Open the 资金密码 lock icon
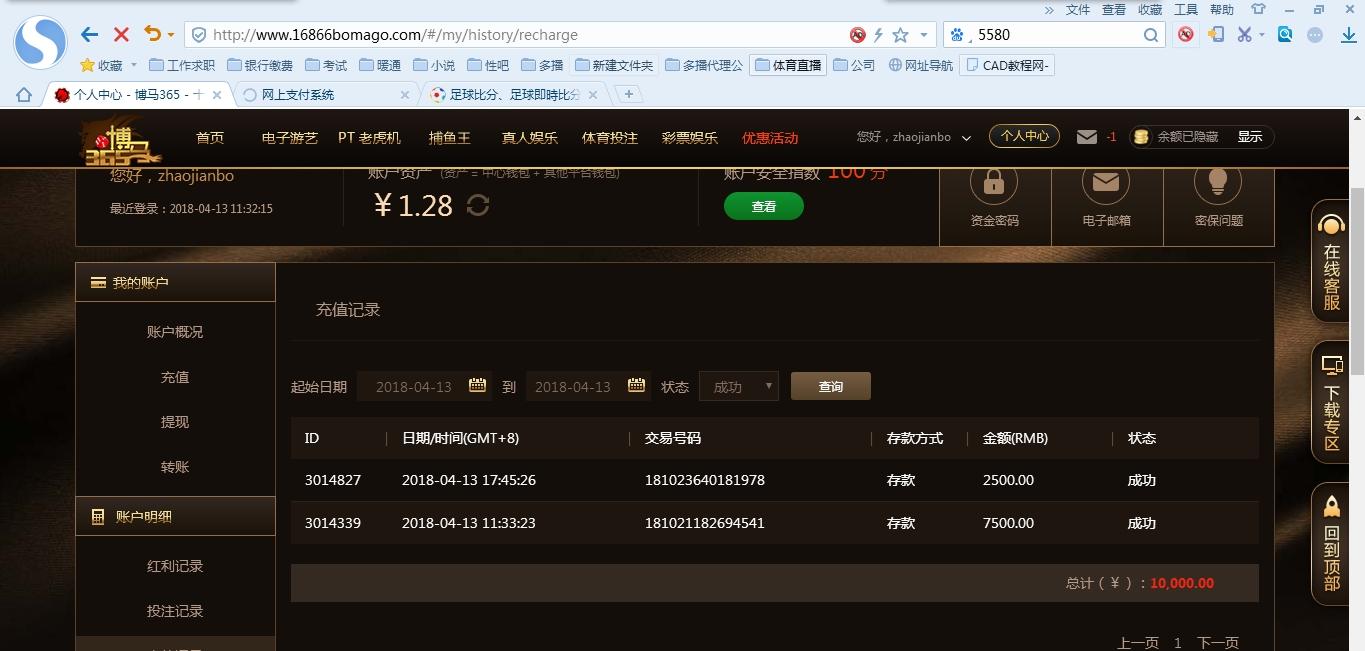Viewport: 1365px width, 651px height. [x=994, y=184]
